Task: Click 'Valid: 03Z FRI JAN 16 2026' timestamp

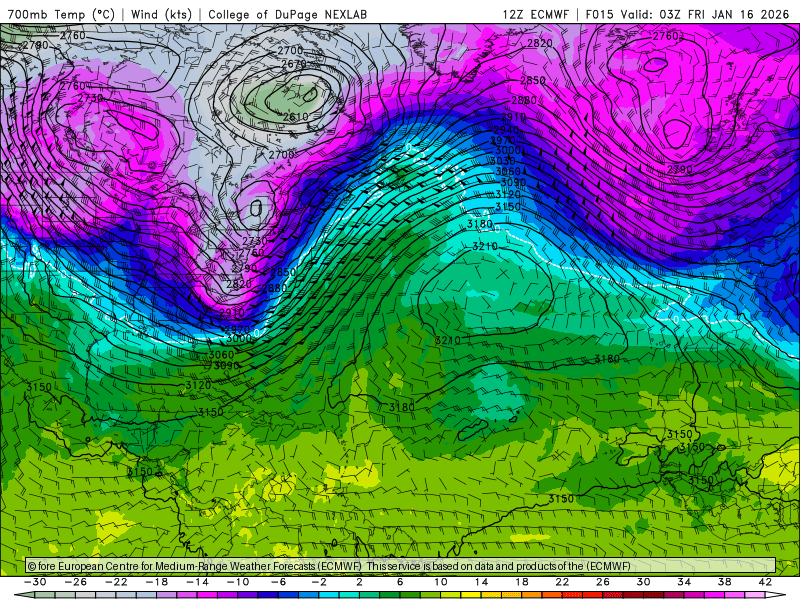Action: 705,14
